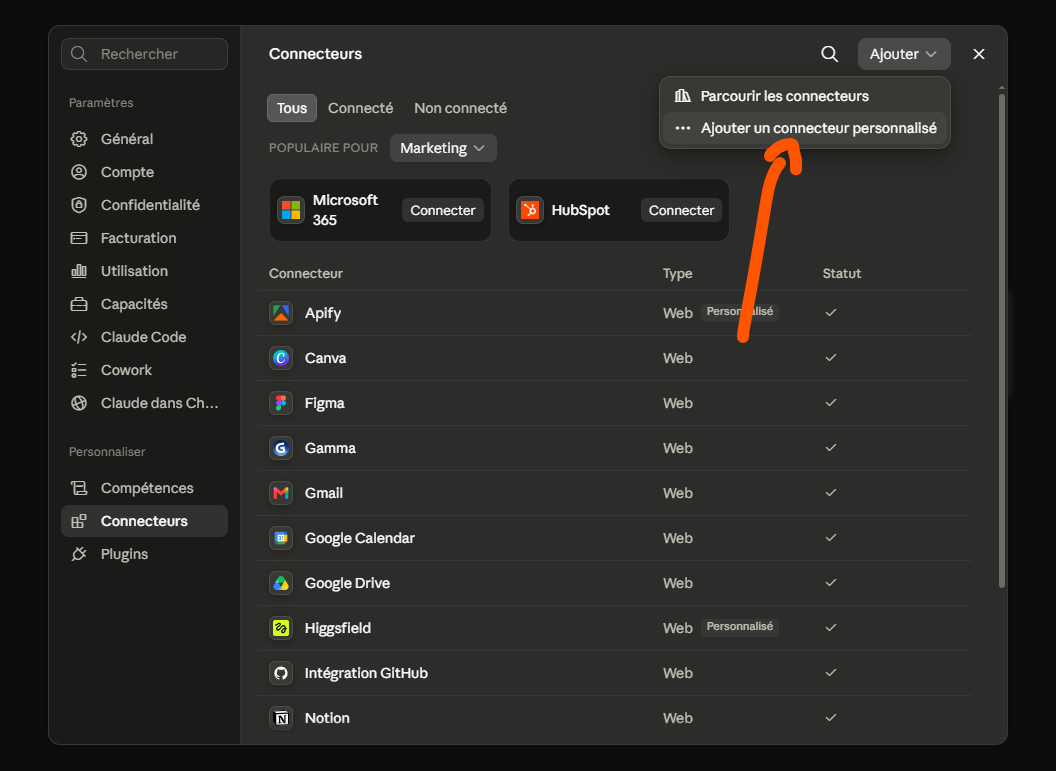
Task: Click the Google Drive connector icon
Action: click(x=281, y=583)
